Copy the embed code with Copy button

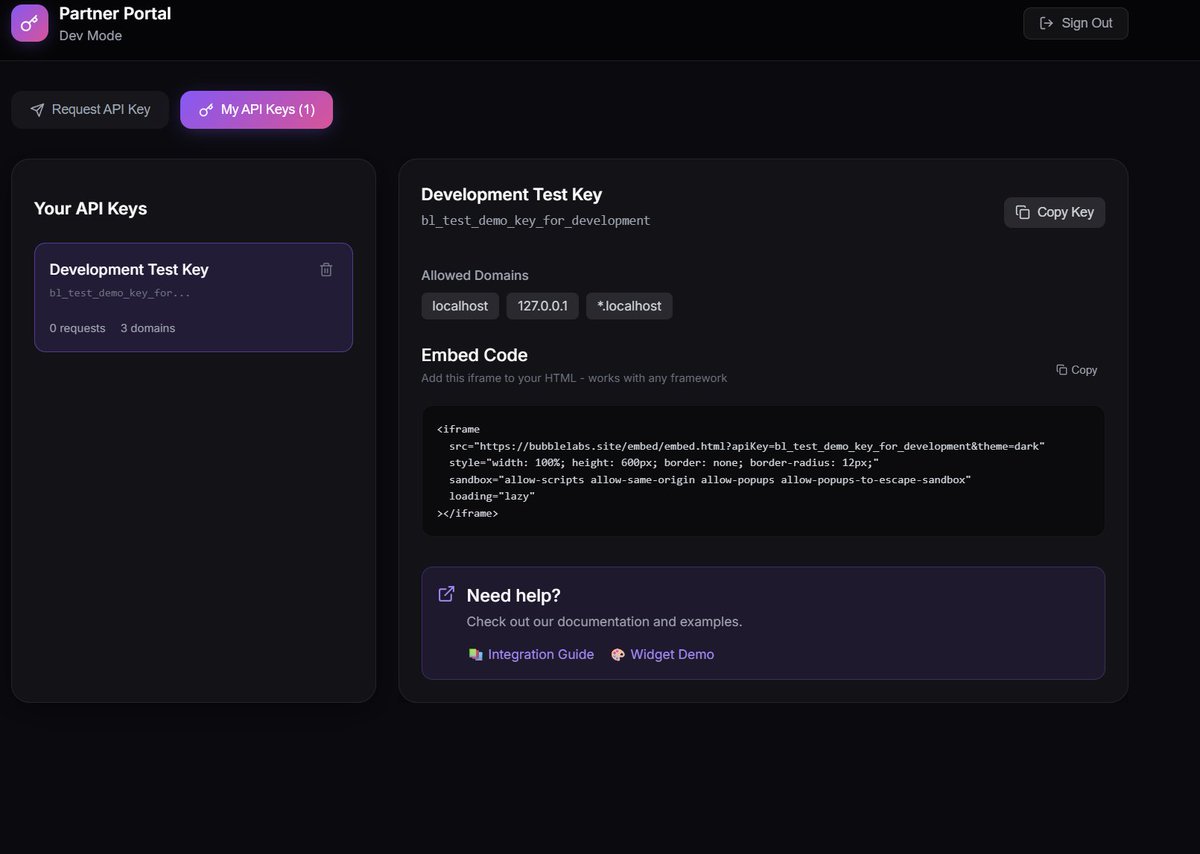(1077, 370)
